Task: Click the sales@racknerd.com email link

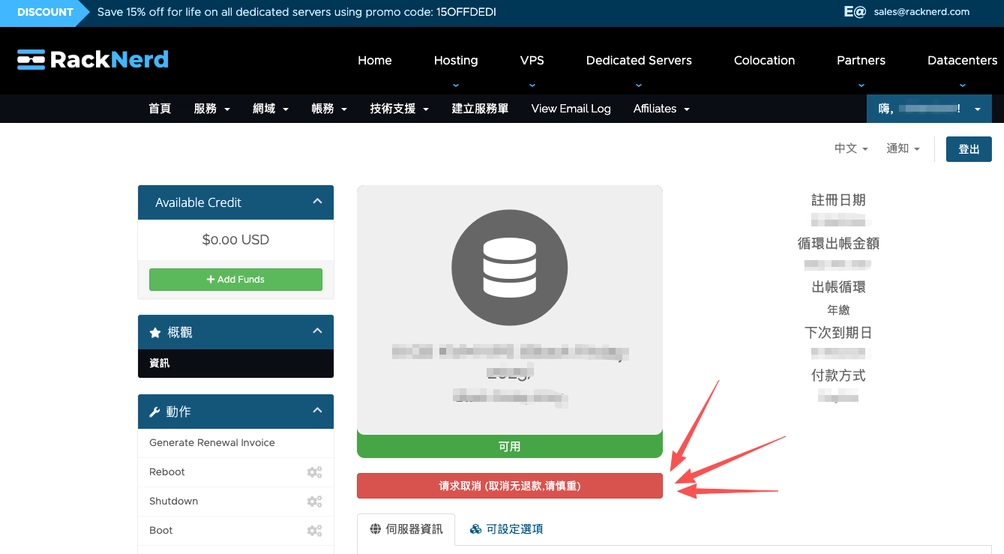Action: [x=921, y=12]
